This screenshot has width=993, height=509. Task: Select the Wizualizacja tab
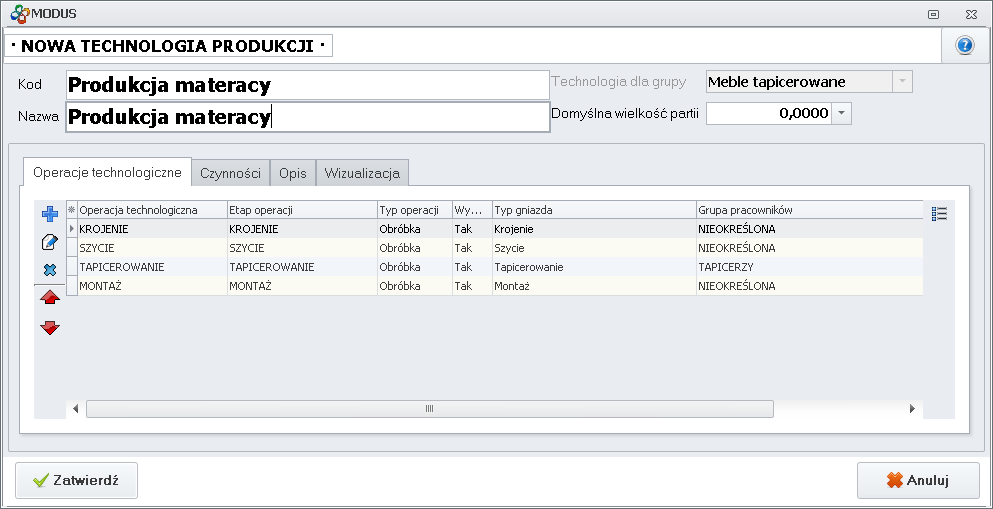[x=362, y=173]
